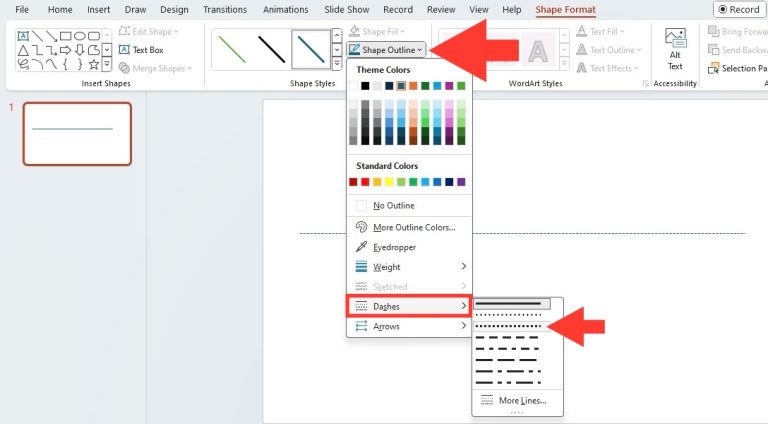This screenshot has height=424, width=768.
Task: Apply the black diagonal line style
Action: click(x=270, y=48)
